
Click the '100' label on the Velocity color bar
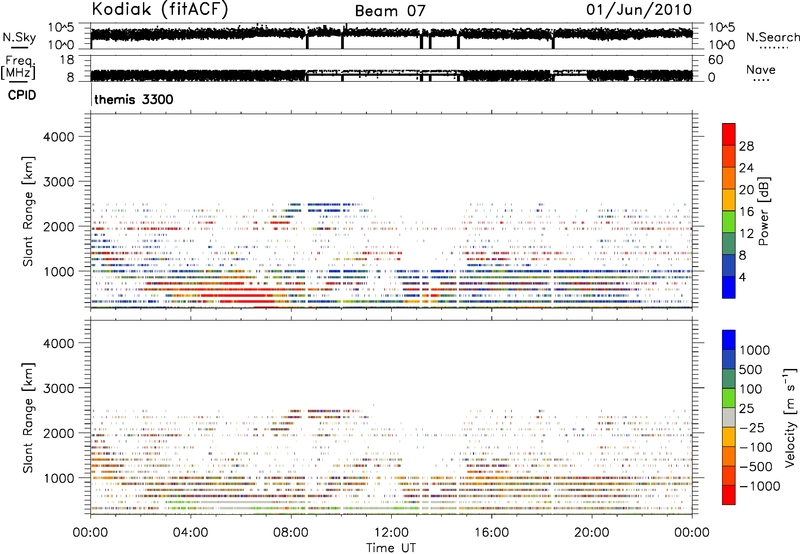[751, 389]
